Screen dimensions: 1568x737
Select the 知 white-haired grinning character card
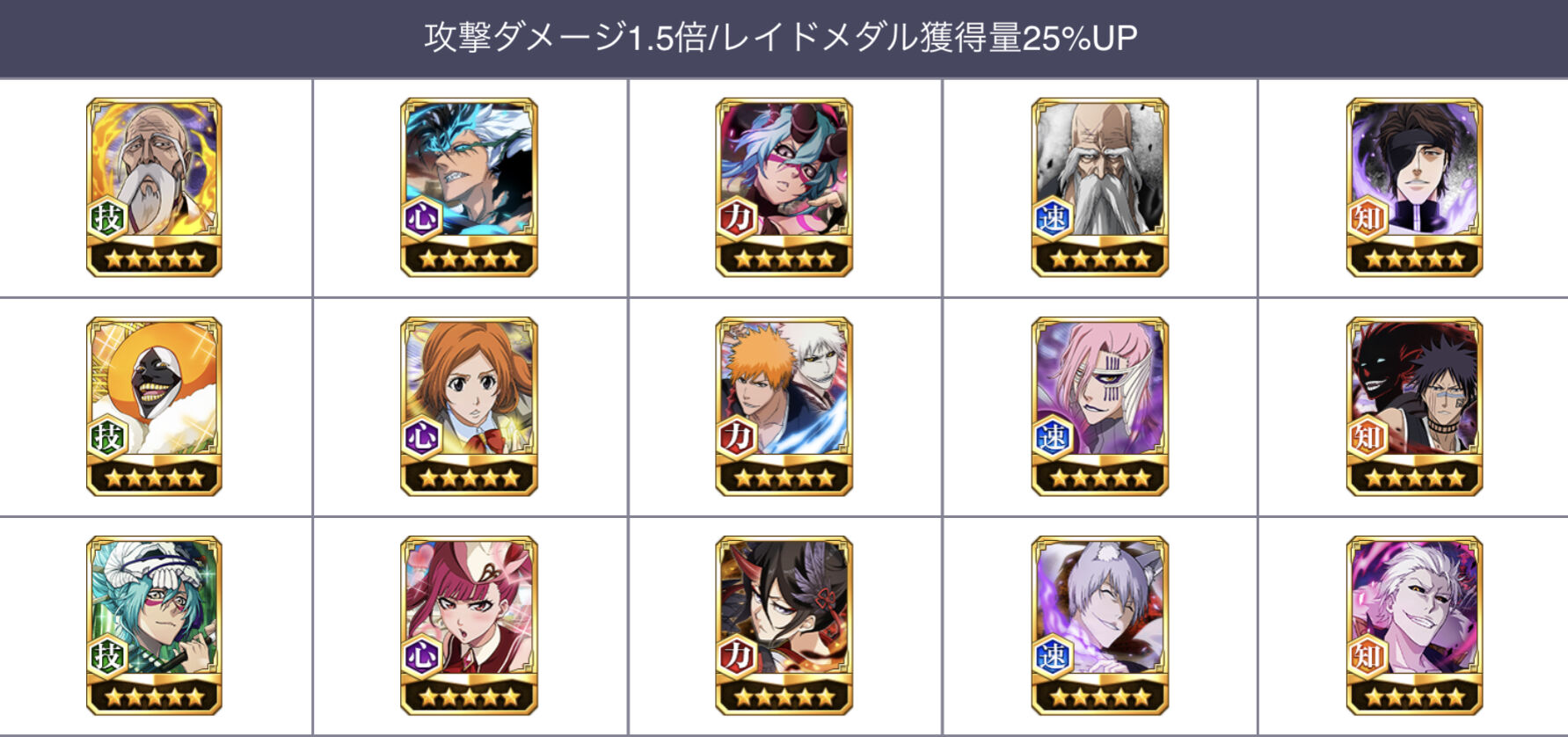[1414, 625]
